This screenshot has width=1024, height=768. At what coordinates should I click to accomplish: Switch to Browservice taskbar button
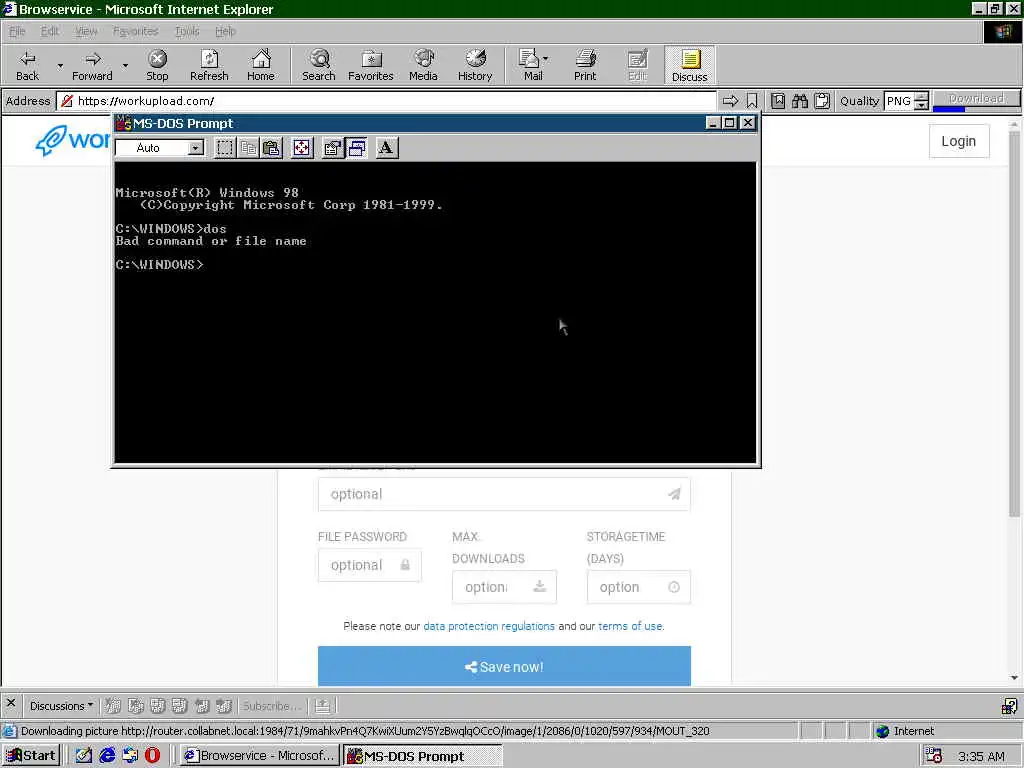coord(259,756)
